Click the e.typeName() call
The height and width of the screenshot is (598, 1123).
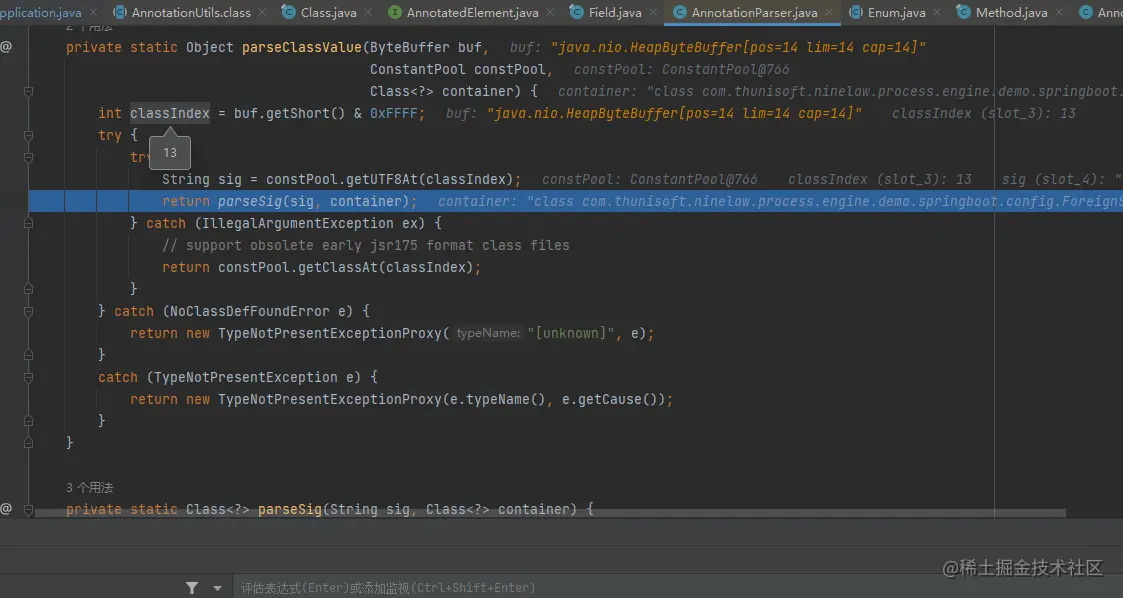[x=498, y=400]
